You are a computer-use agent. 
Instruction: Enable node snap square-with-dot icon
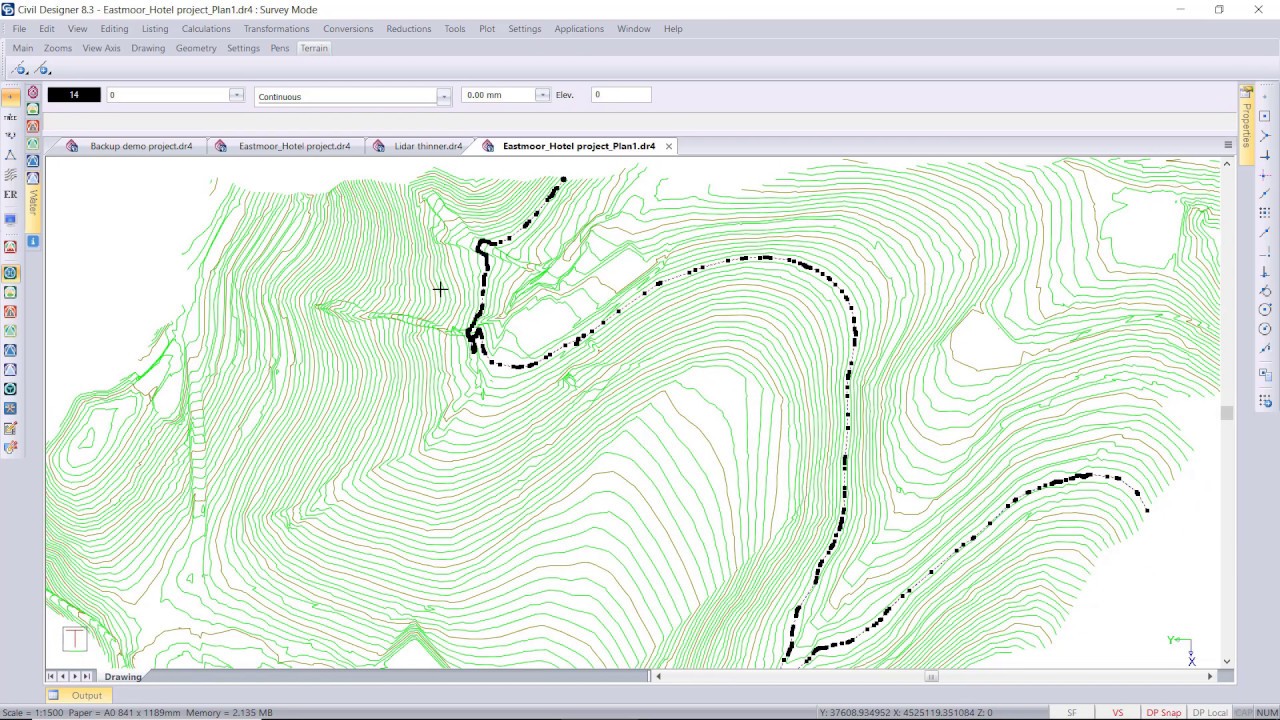1265,117
